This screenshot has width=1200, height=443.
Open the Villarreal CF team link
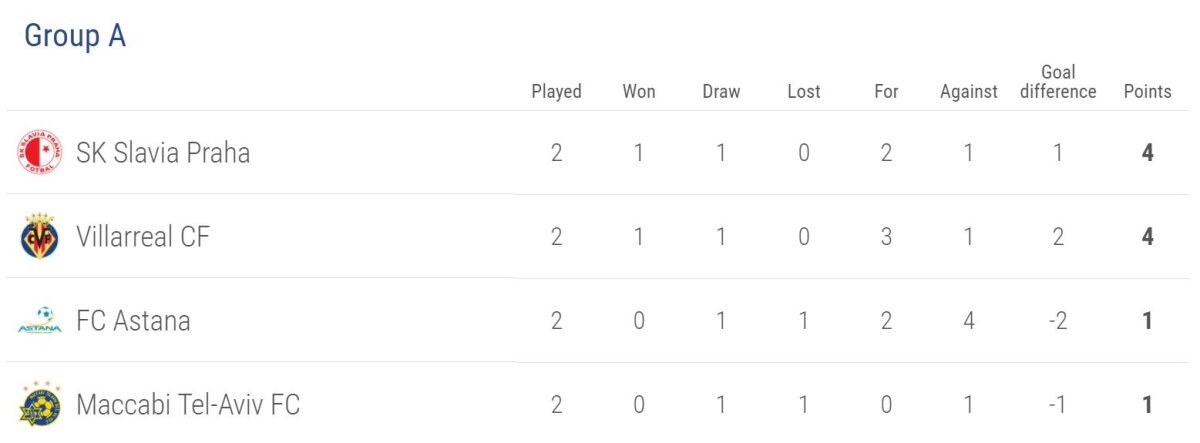point(143,237)
